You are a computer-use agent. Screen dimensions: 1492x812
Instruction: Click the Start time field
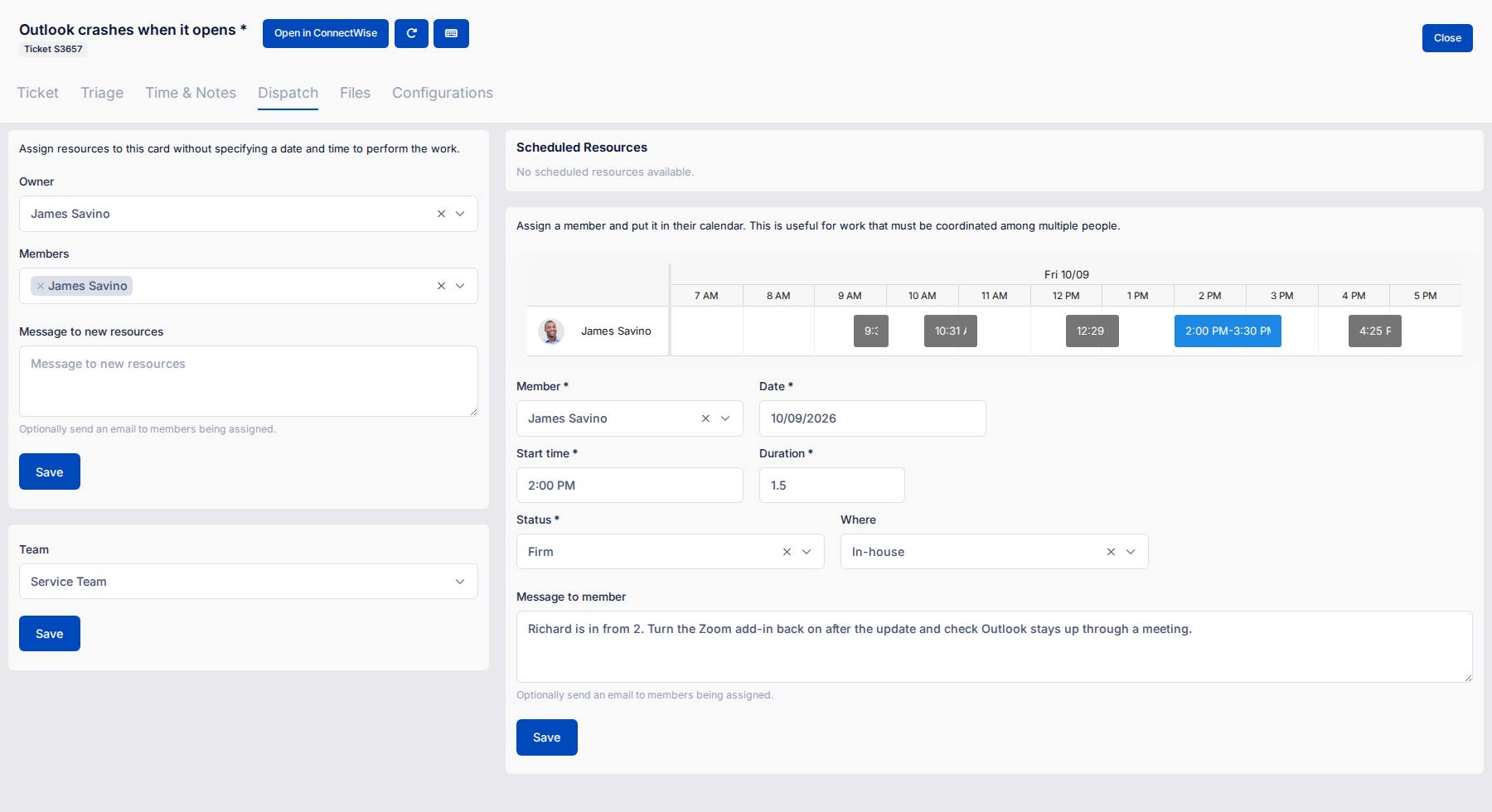tap(630, 486)
